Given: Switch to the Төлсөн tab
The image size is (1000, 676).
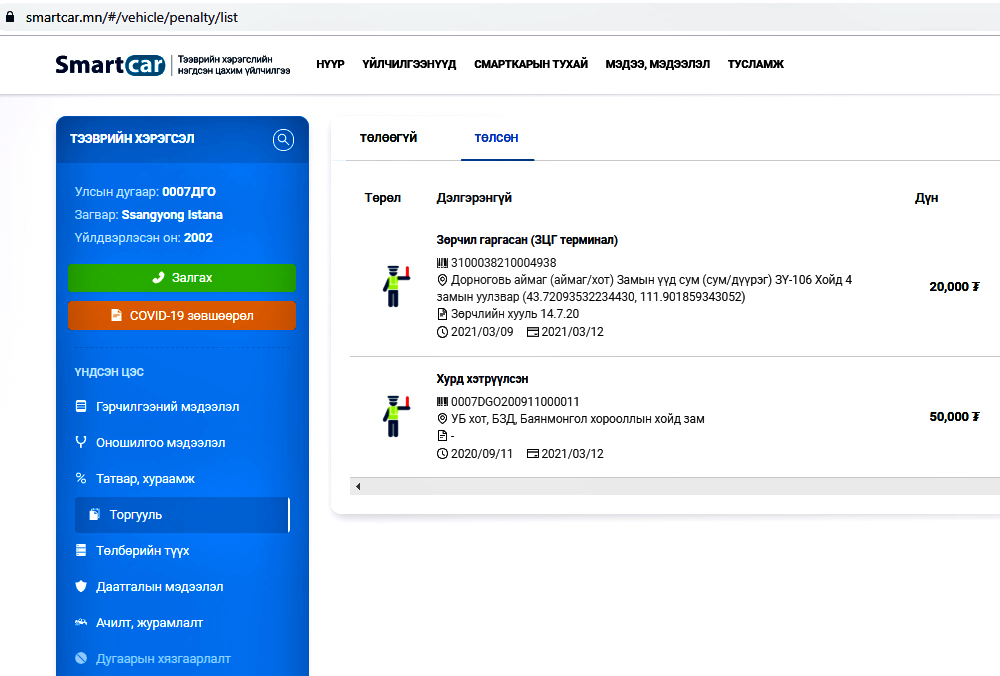Looking at the screenshot, I should tap(496, 138).
